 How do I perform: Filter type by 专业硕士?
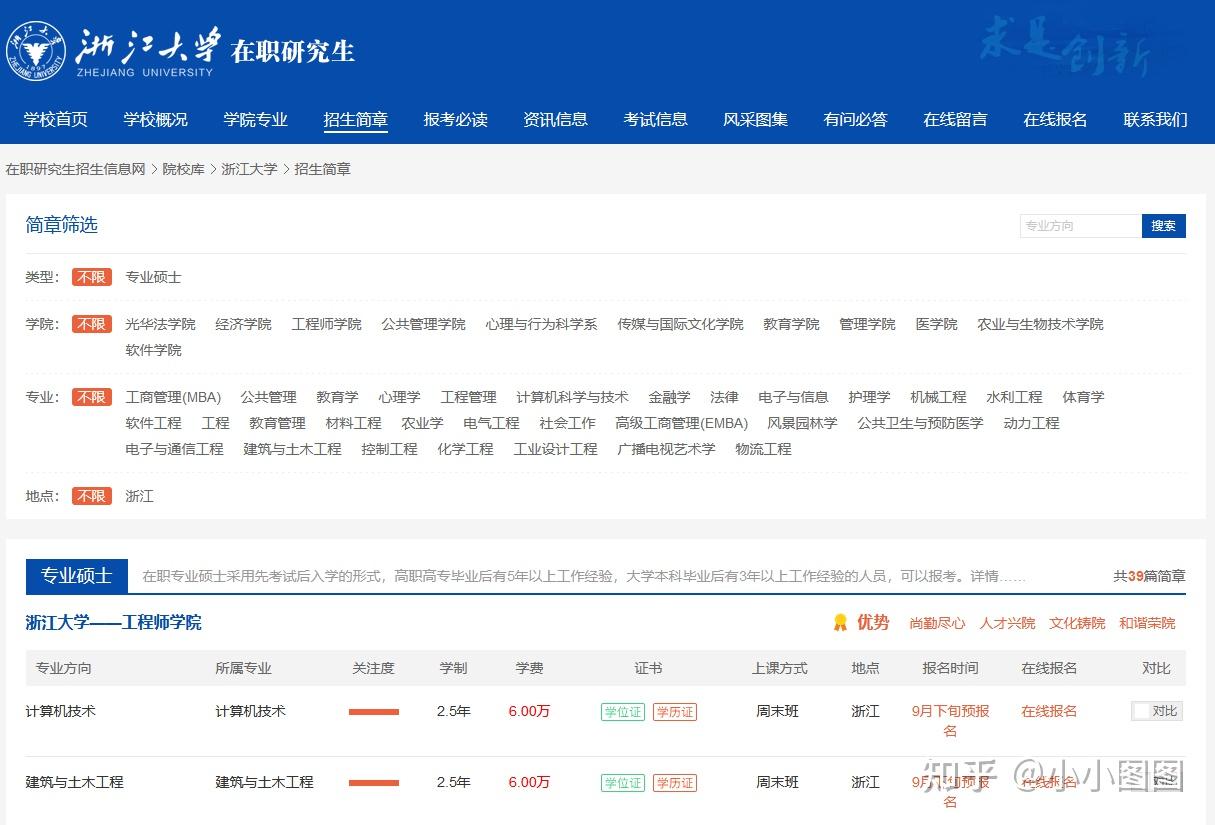point(154,277)
